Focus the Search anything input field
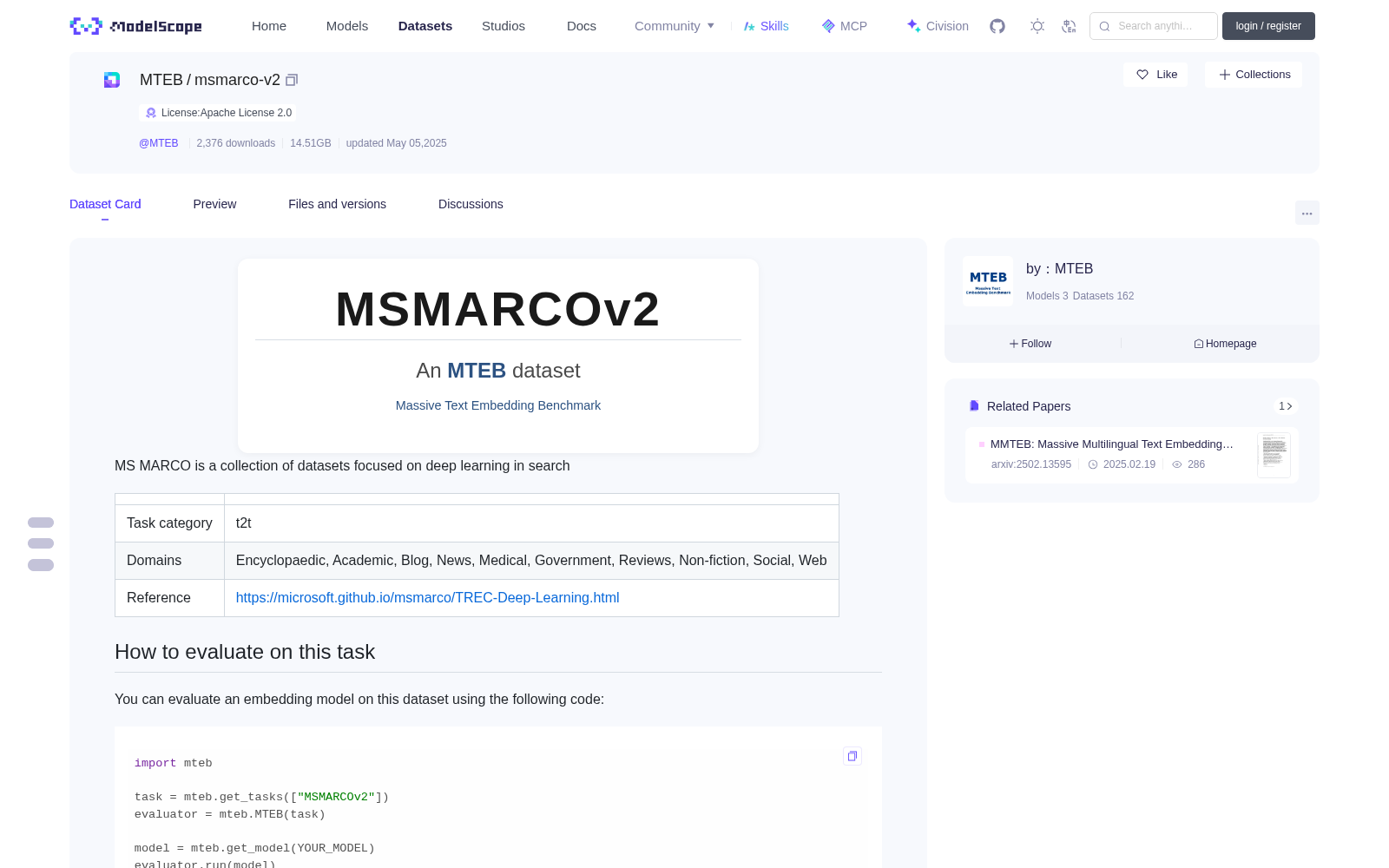 1154,26
